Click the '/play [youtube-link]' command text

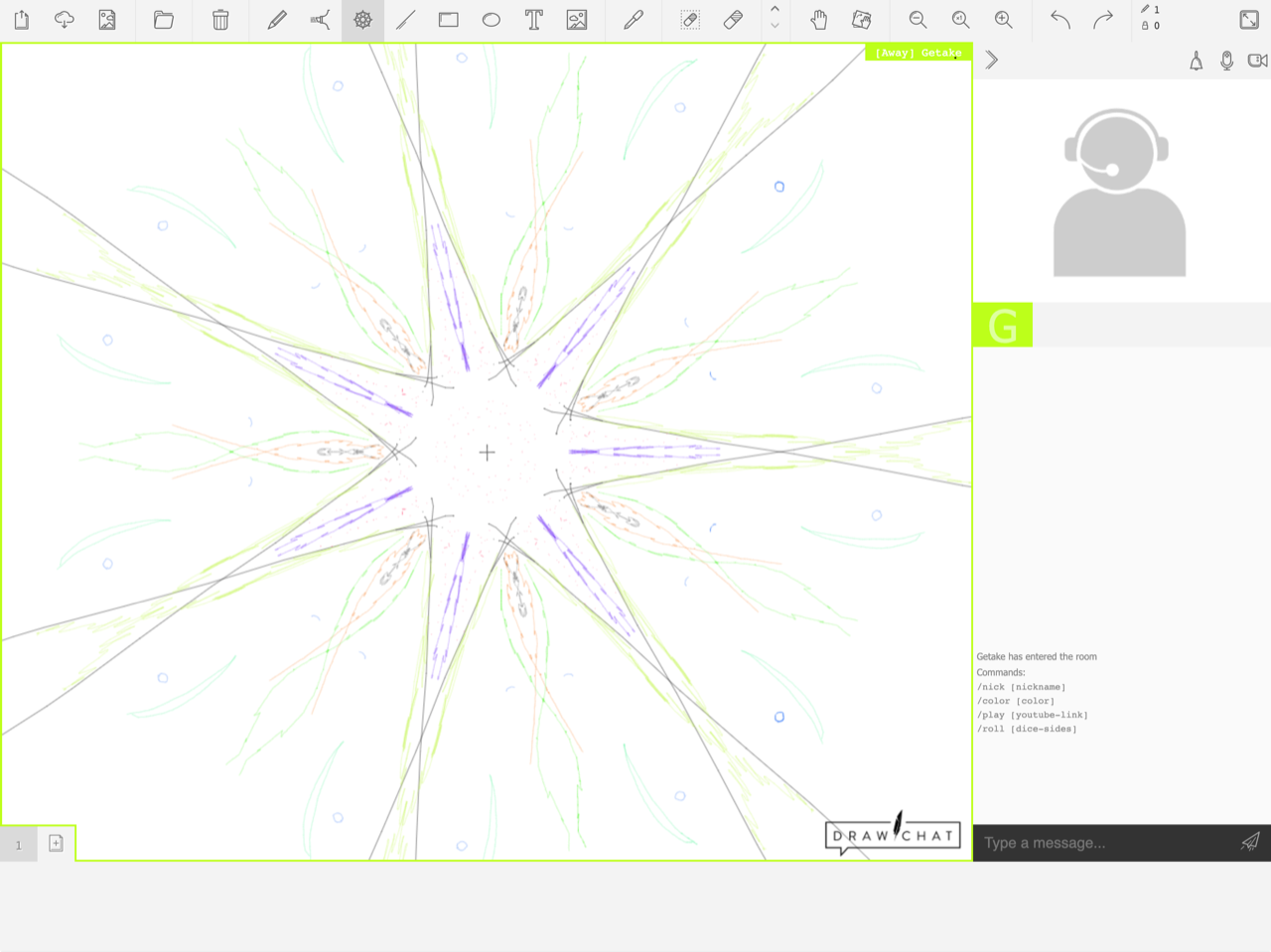(x=1032, y=715)
